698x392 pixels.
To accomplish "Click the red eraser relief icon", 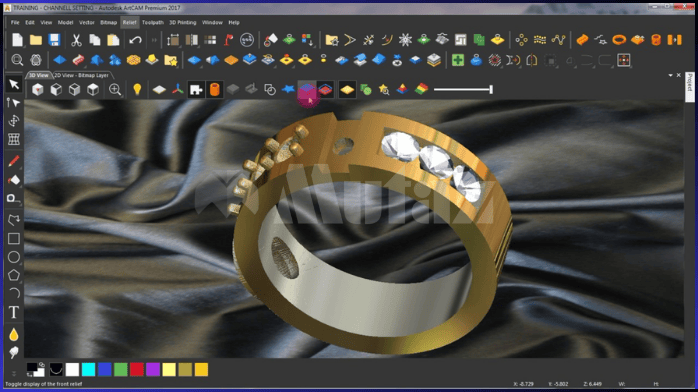I will click(78, 60).
